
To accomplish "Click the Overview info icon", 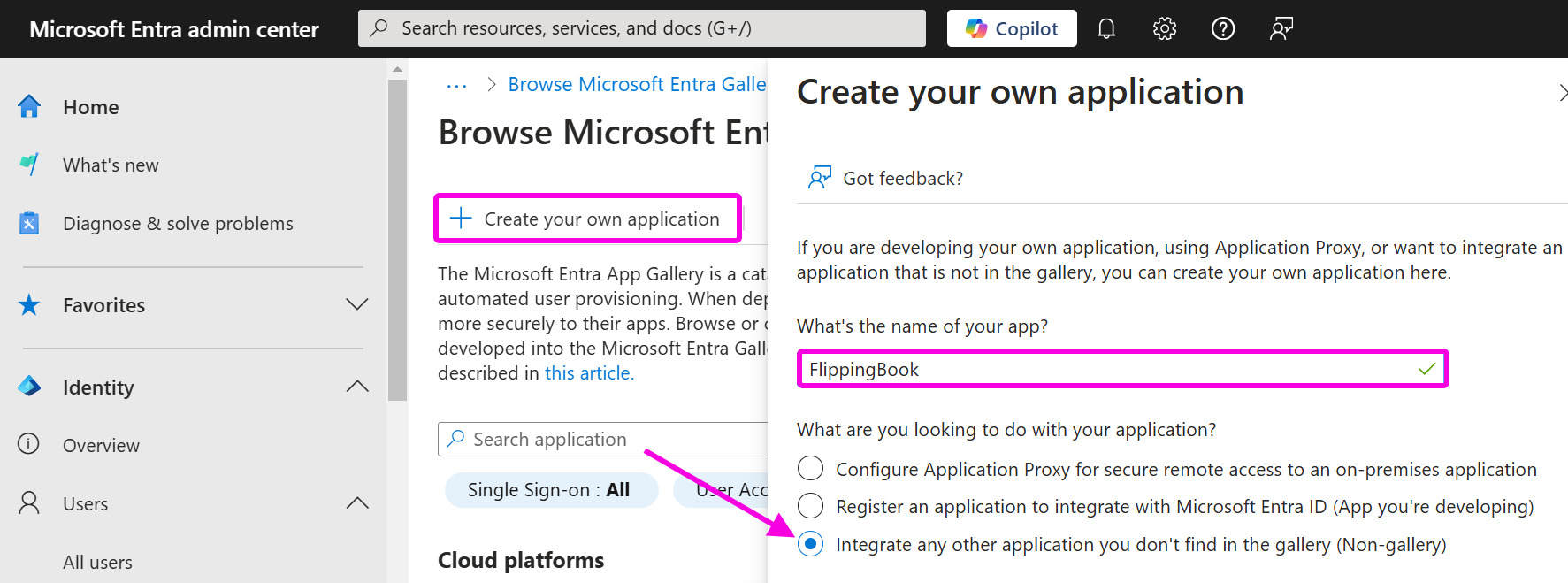I will pos(29,444).
